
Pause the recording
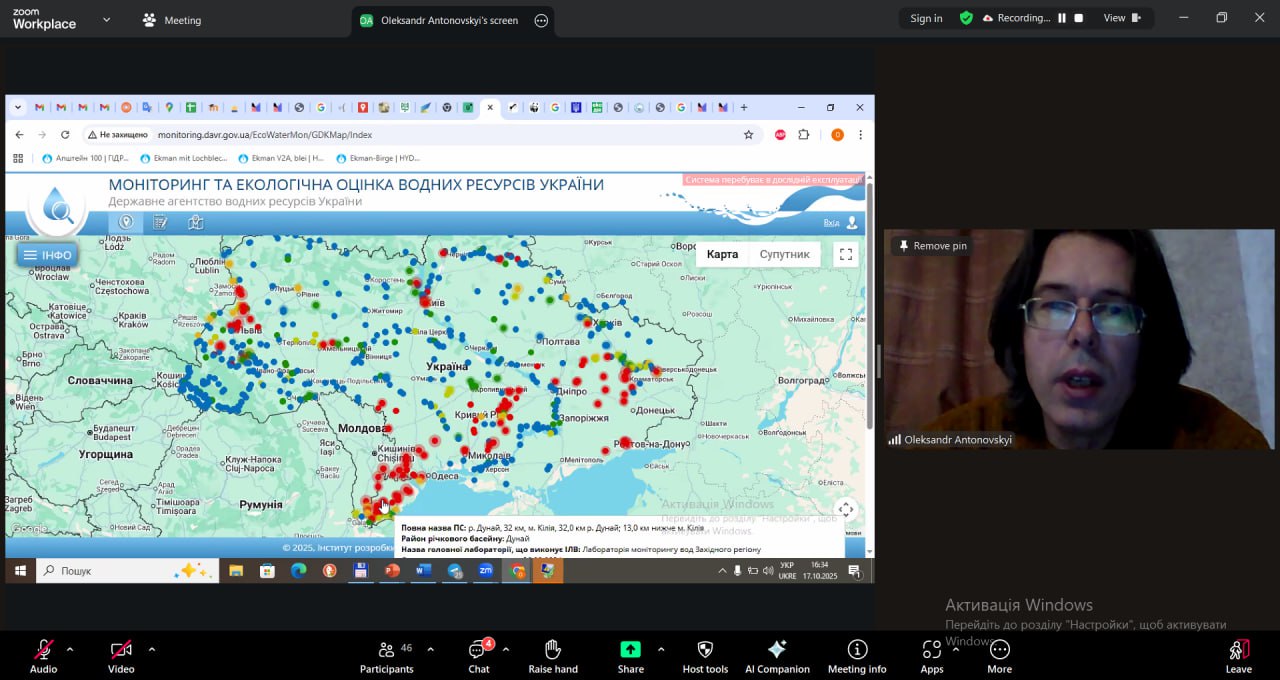tap(1062, 18)
